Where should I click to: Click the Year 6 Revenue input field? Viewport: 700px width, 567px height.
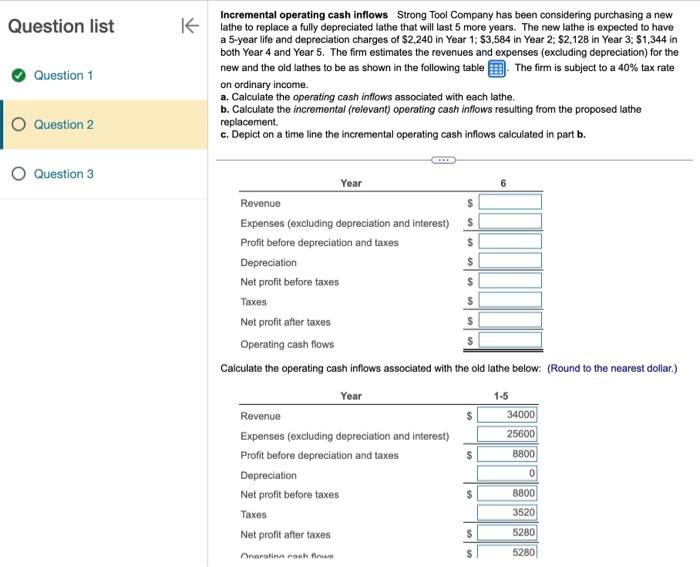pos(510,202)
